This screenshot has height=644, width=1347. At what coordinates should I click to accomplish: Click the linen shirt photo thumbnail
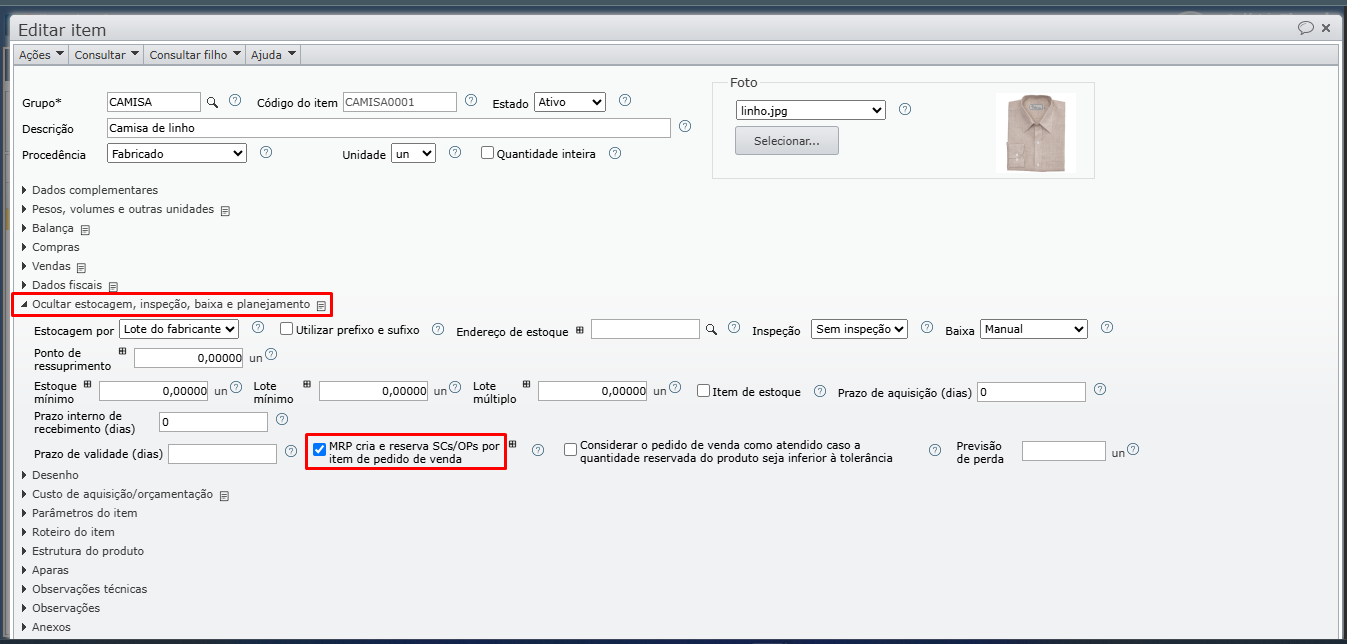coord(1036,134)
